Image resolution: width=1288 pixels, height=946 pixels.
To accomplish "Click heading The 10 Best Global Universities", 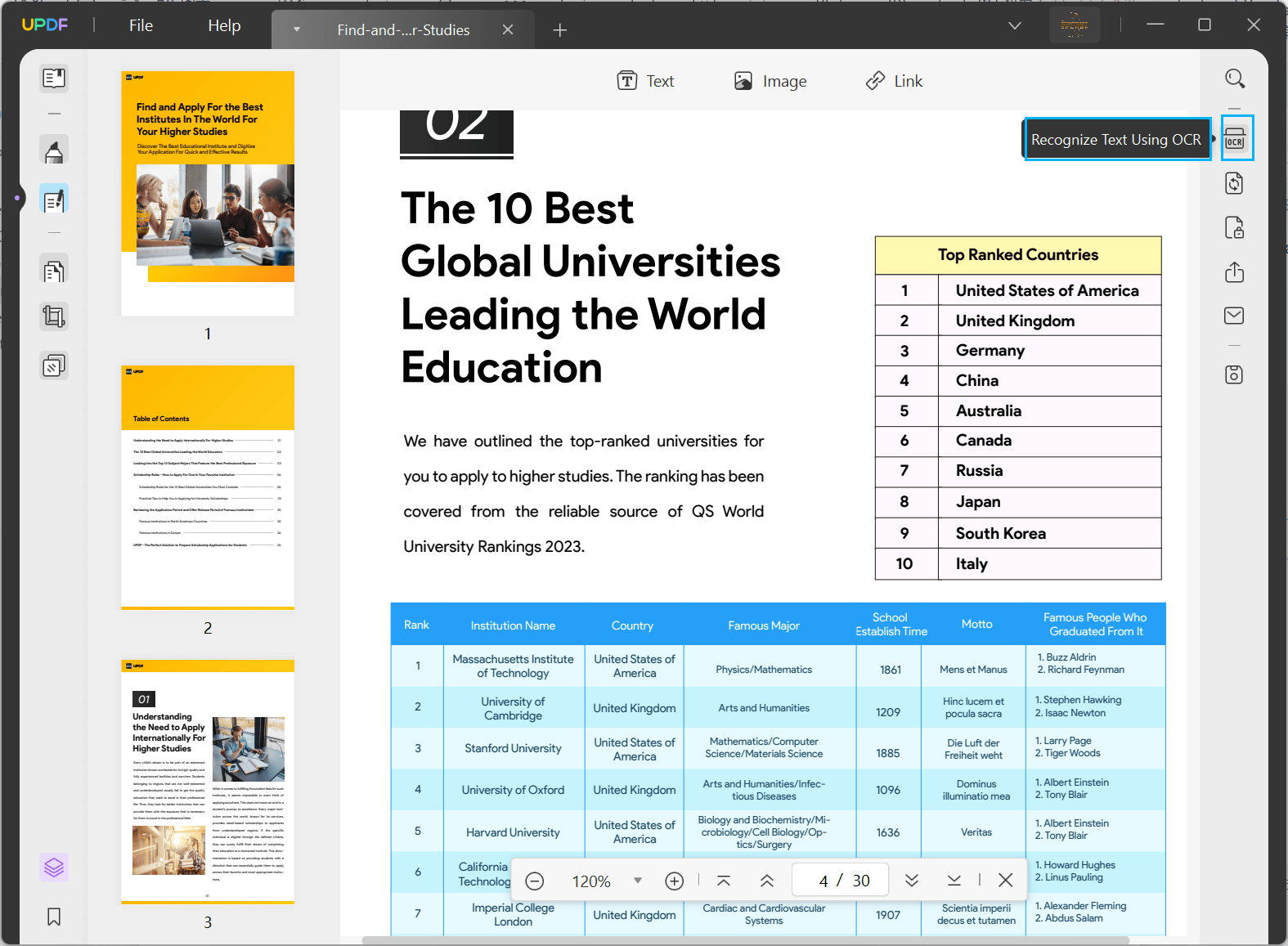I will 590,287.
